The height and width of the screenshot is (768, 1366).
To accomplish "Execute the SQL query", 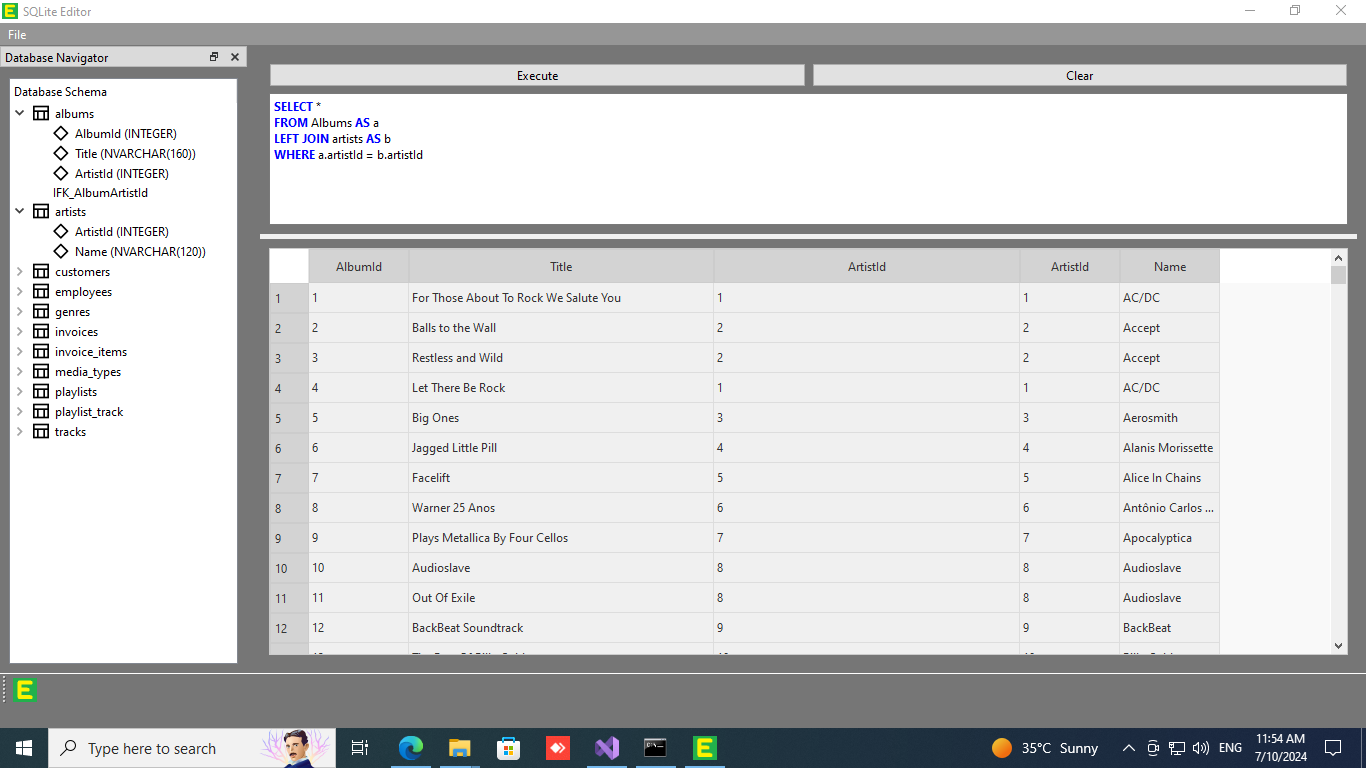I will pyautogui.click(x=537, y=75).
